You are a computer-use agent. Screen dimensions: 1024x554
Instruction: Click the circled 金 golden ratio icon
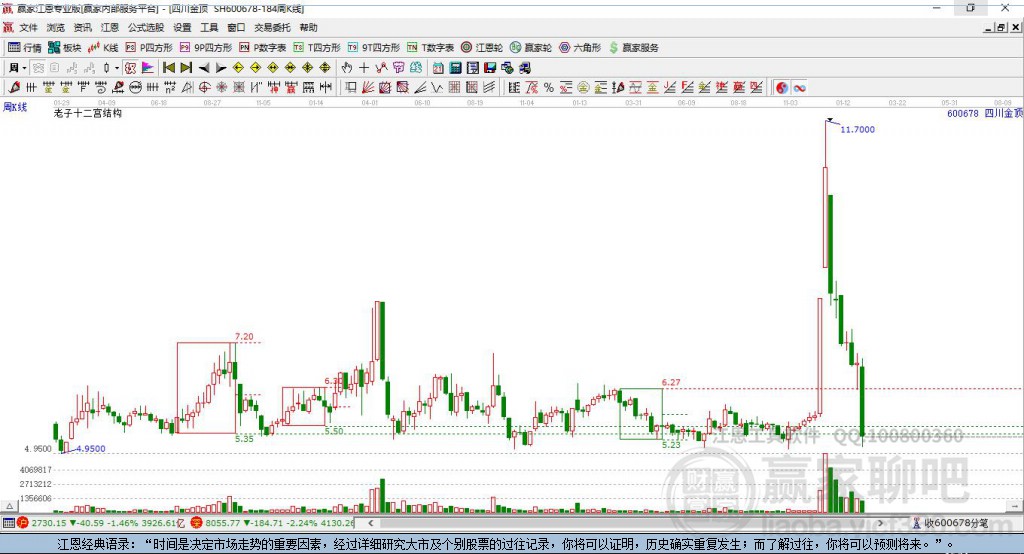[x=583, y=88]
